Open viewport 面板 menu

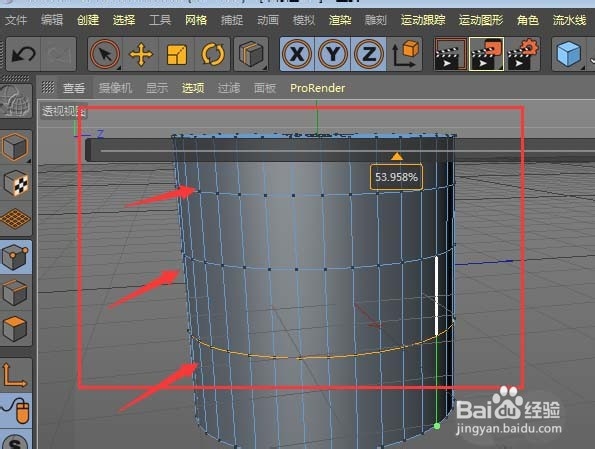pyautogui.click(x=265, y=88)
